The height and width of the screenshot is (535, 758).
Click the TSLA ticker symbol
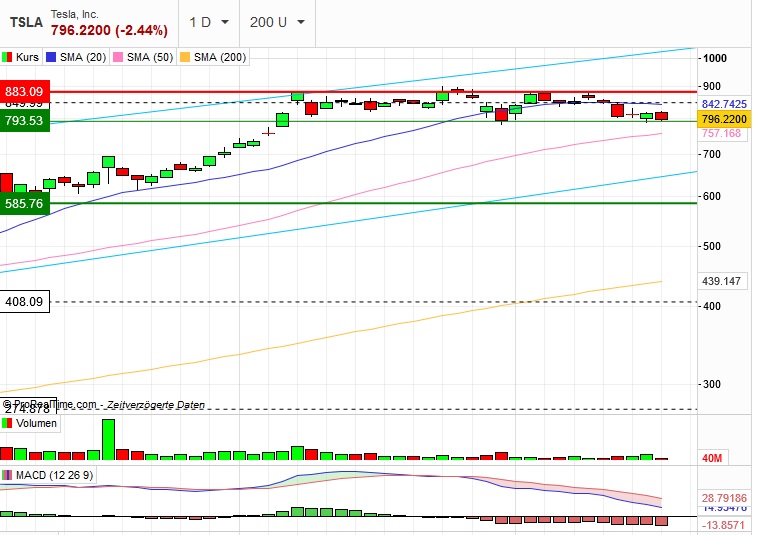pos(26,22)
